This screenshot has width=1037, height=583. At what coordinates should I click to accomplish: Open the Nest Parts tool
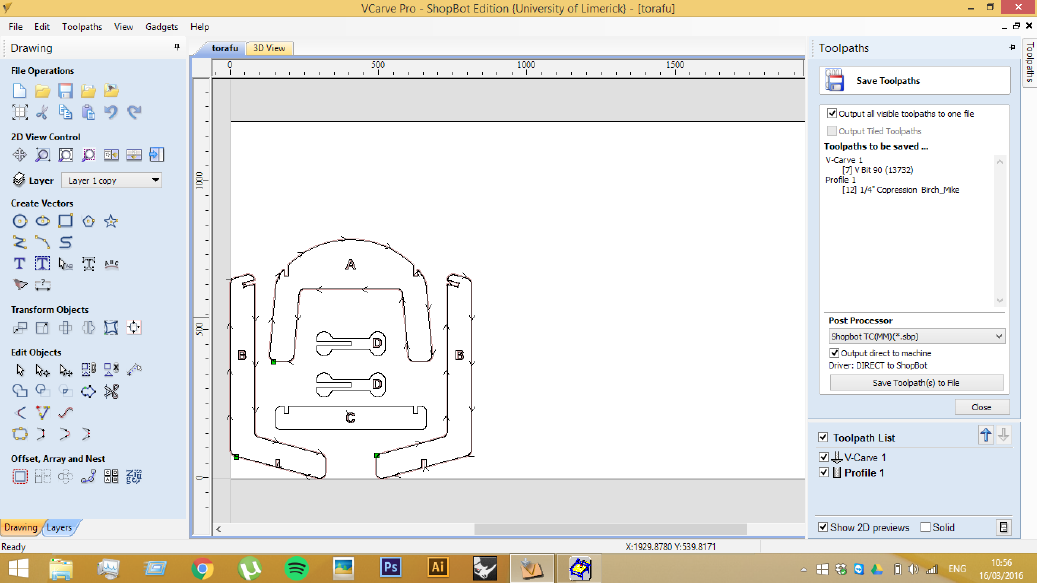tap(134, 477)
